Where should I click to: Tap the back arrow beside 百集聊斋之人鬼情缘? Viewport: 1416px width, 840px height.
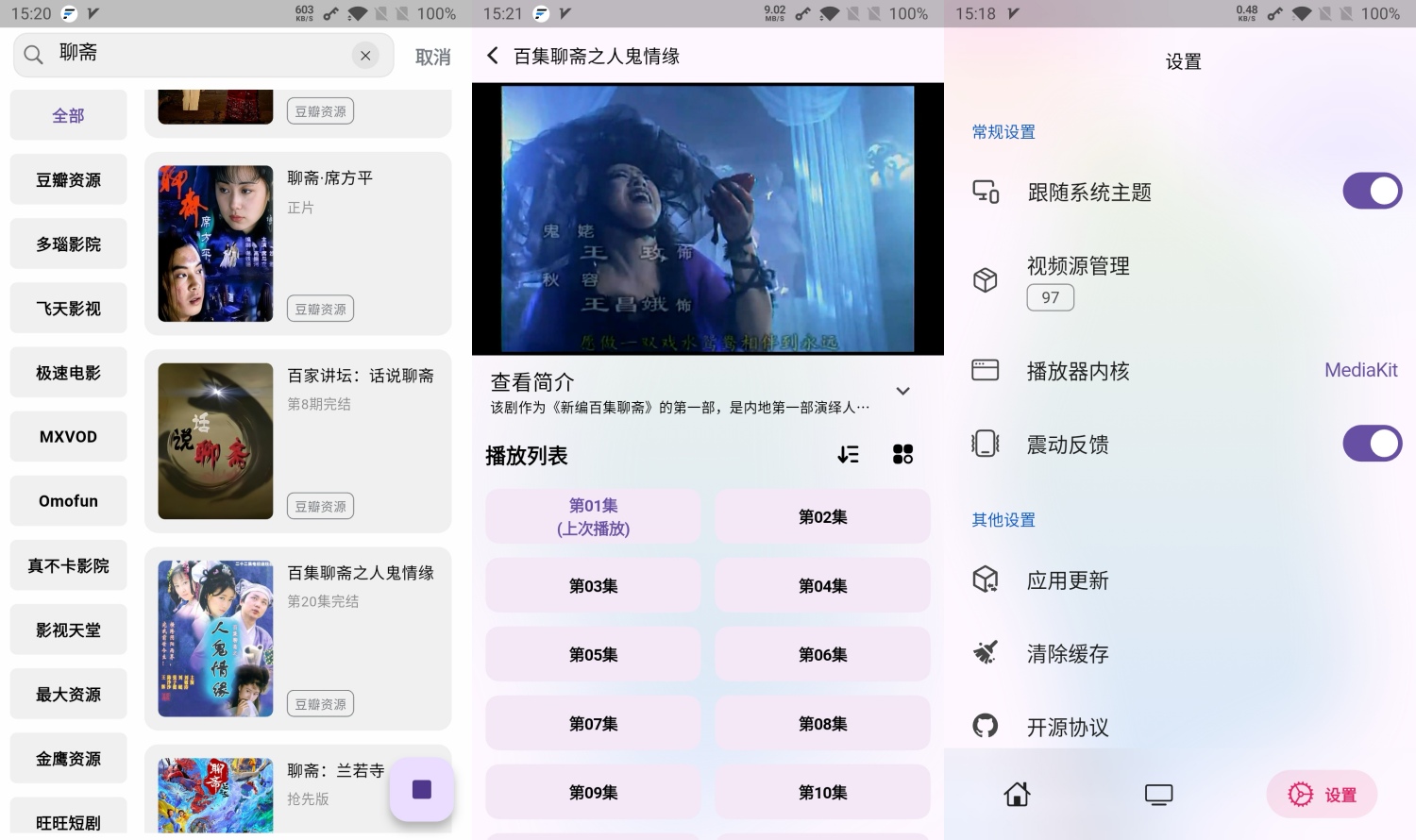click(493, 56)
